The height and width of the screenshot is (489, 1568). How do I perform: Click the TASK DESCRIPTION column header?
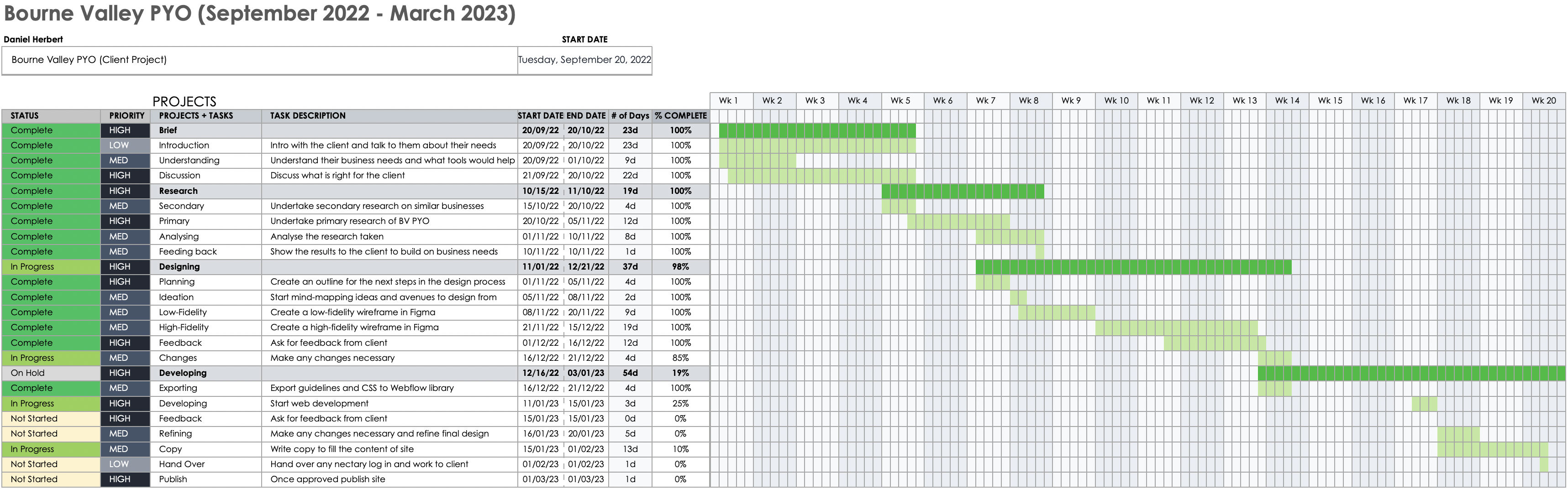click(389, 115)
